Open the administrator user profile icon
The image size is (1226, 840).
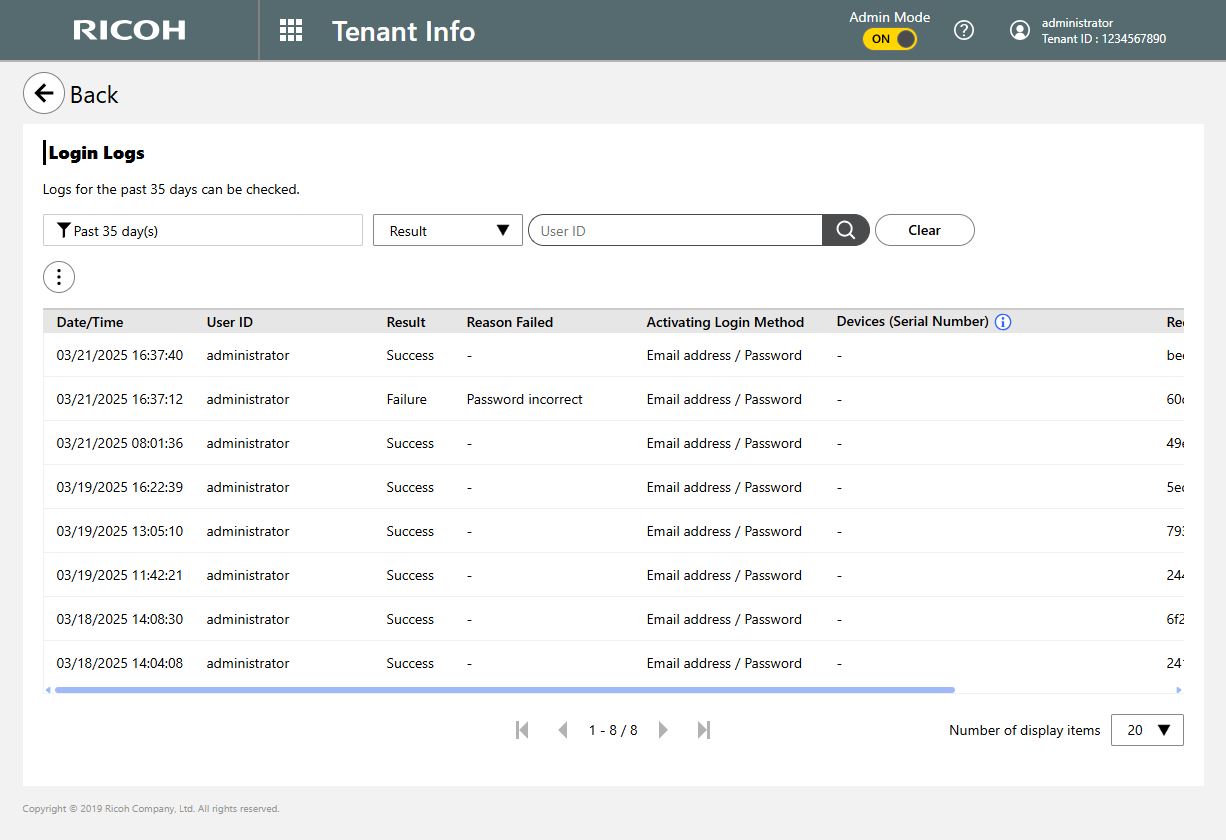point(1020,31)
